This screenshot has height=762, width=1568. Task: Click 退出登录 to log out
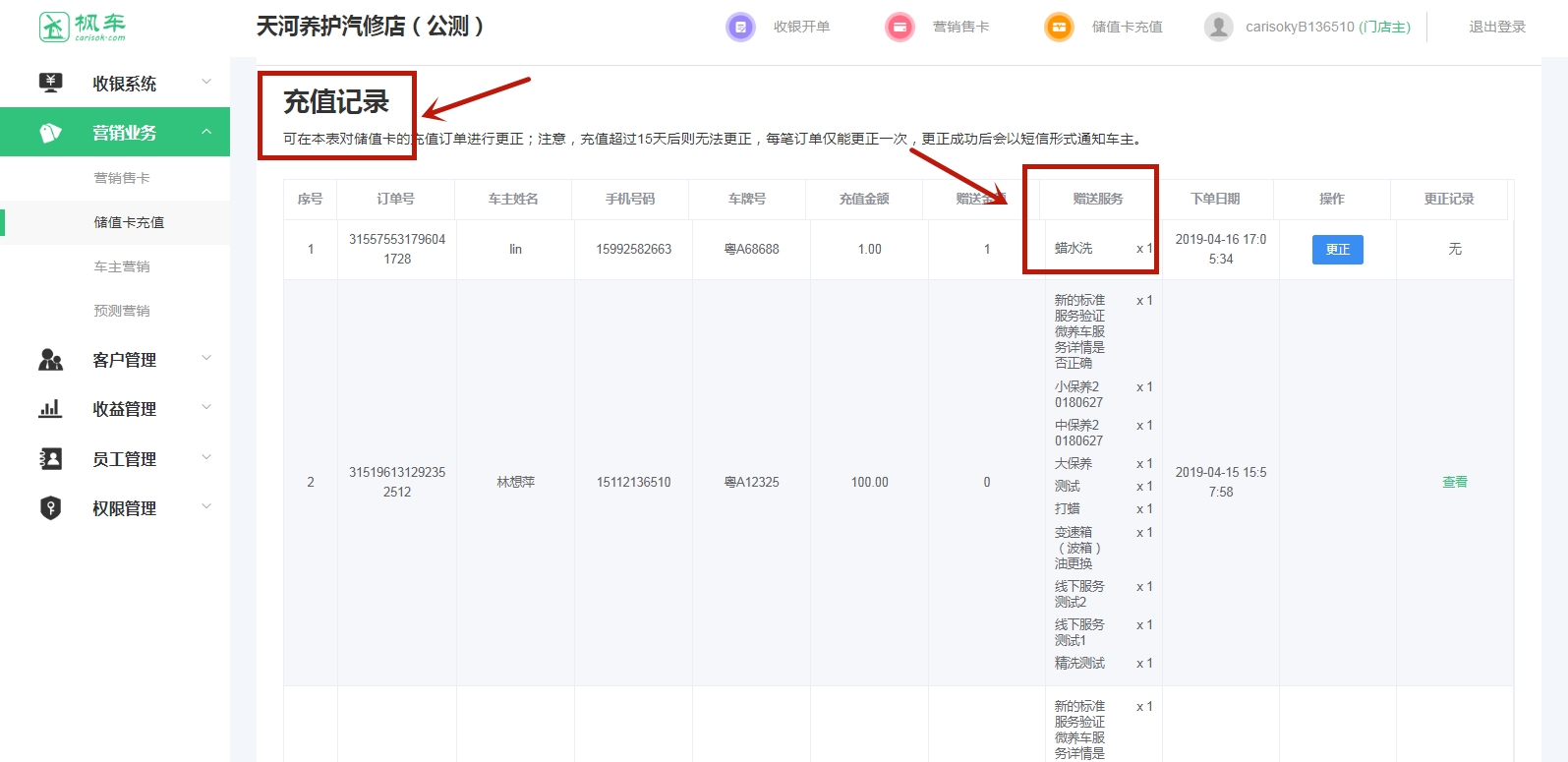tap(1496, 27)
